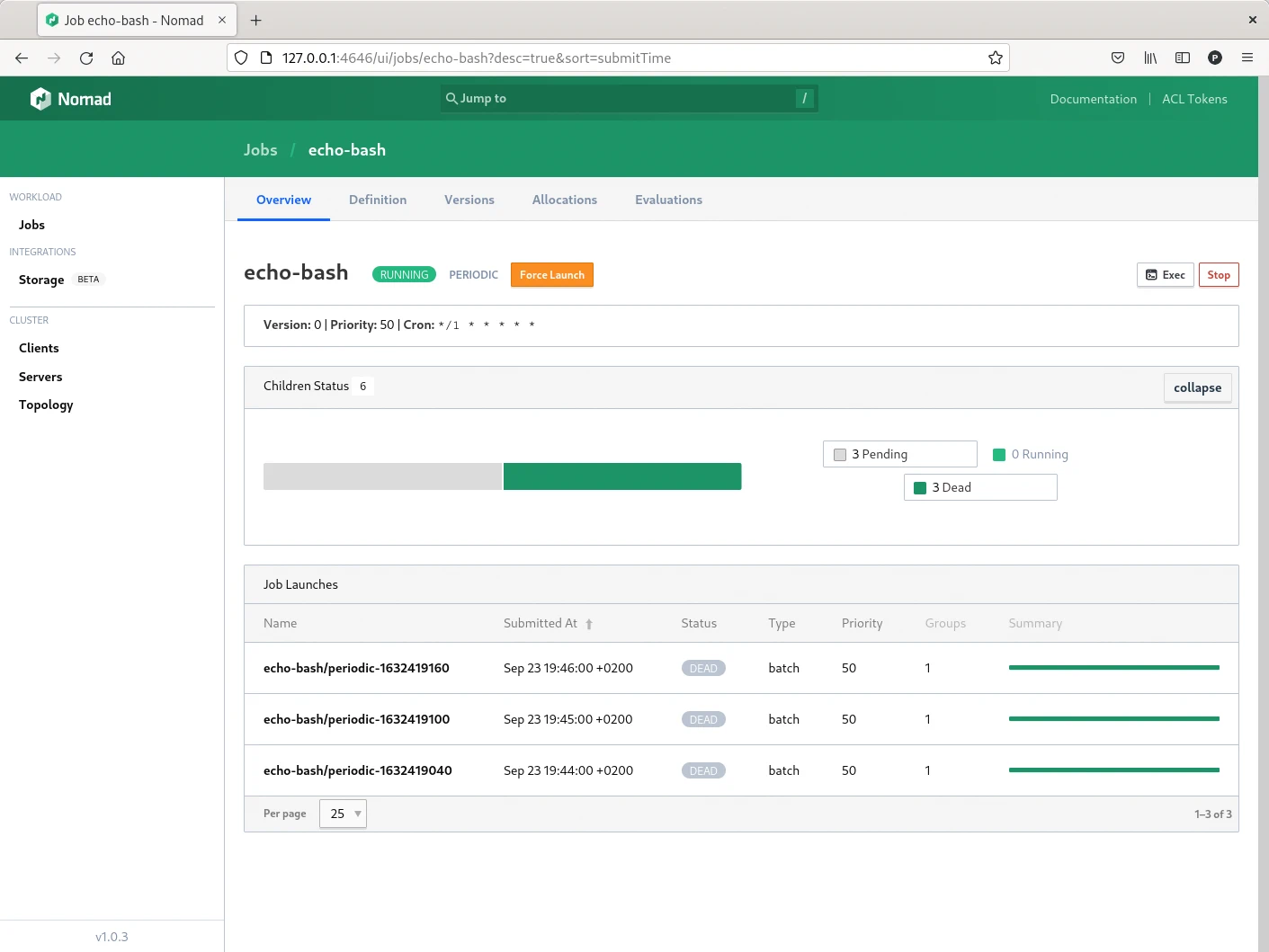The height and width of the screenshot is (952, 1269).
Task: Go to browser home page icon
Action: [118, 58]
